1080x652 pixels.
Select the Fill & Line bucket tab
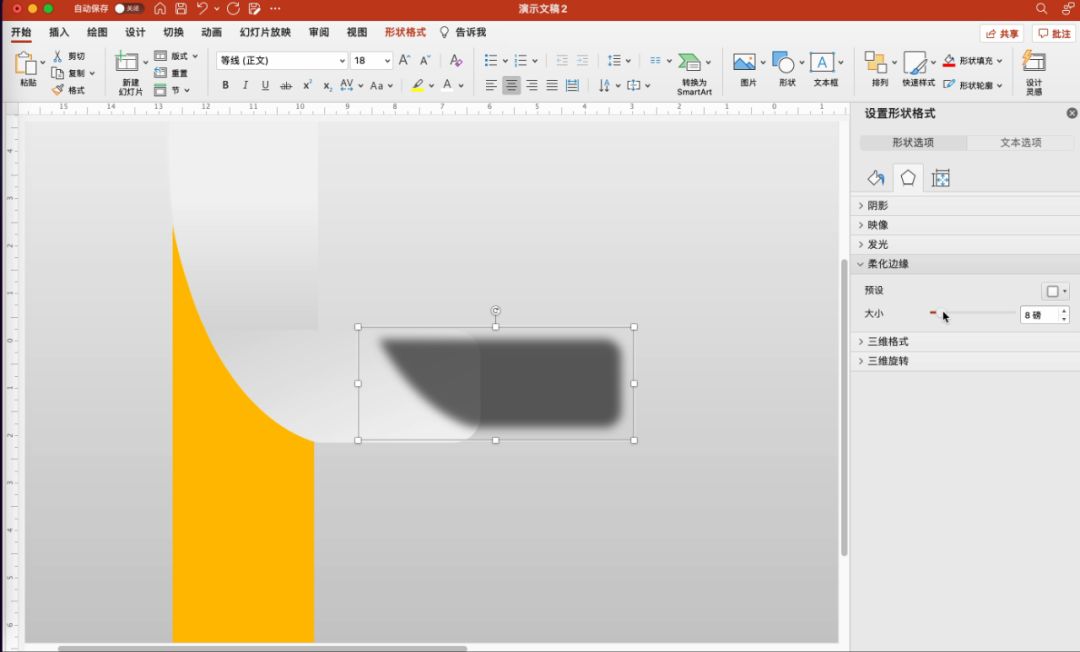[x=875, y=178]
